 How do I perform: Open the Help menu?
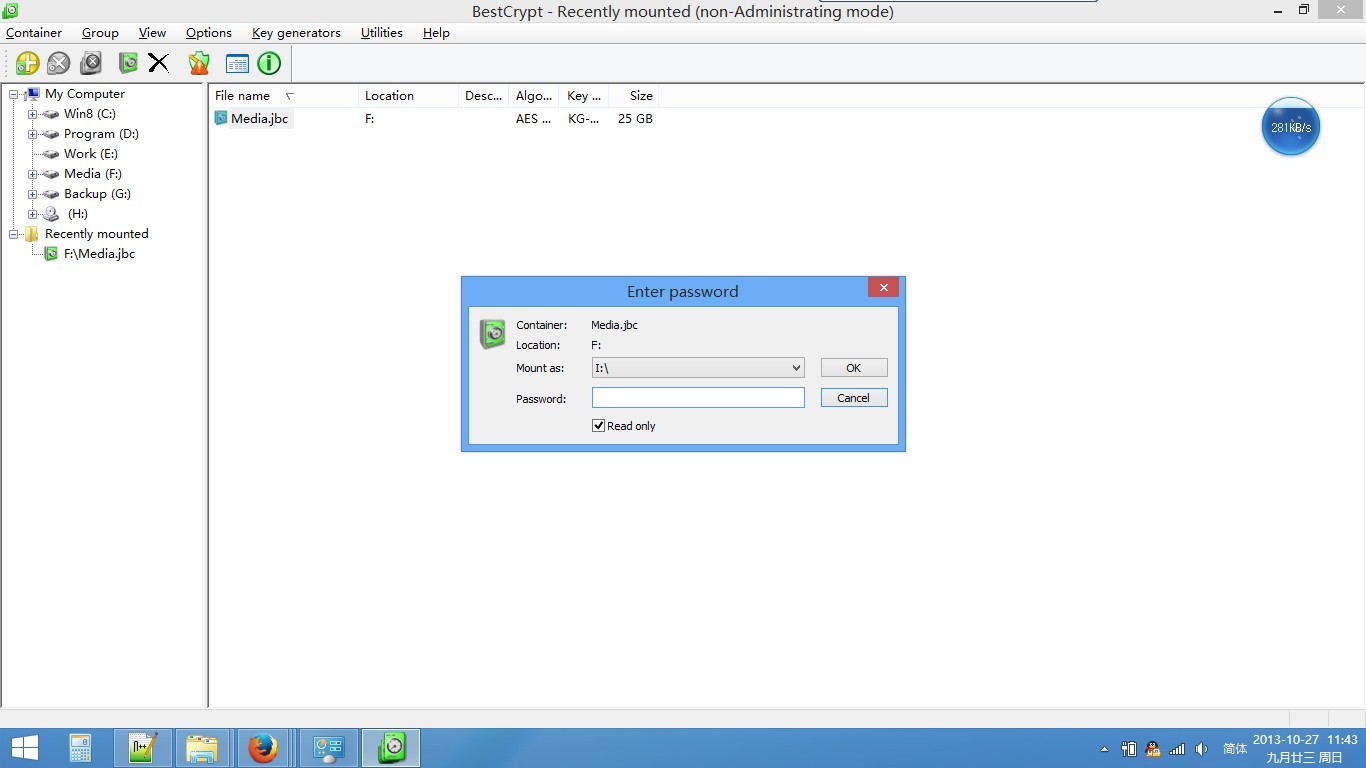[436, 33]
